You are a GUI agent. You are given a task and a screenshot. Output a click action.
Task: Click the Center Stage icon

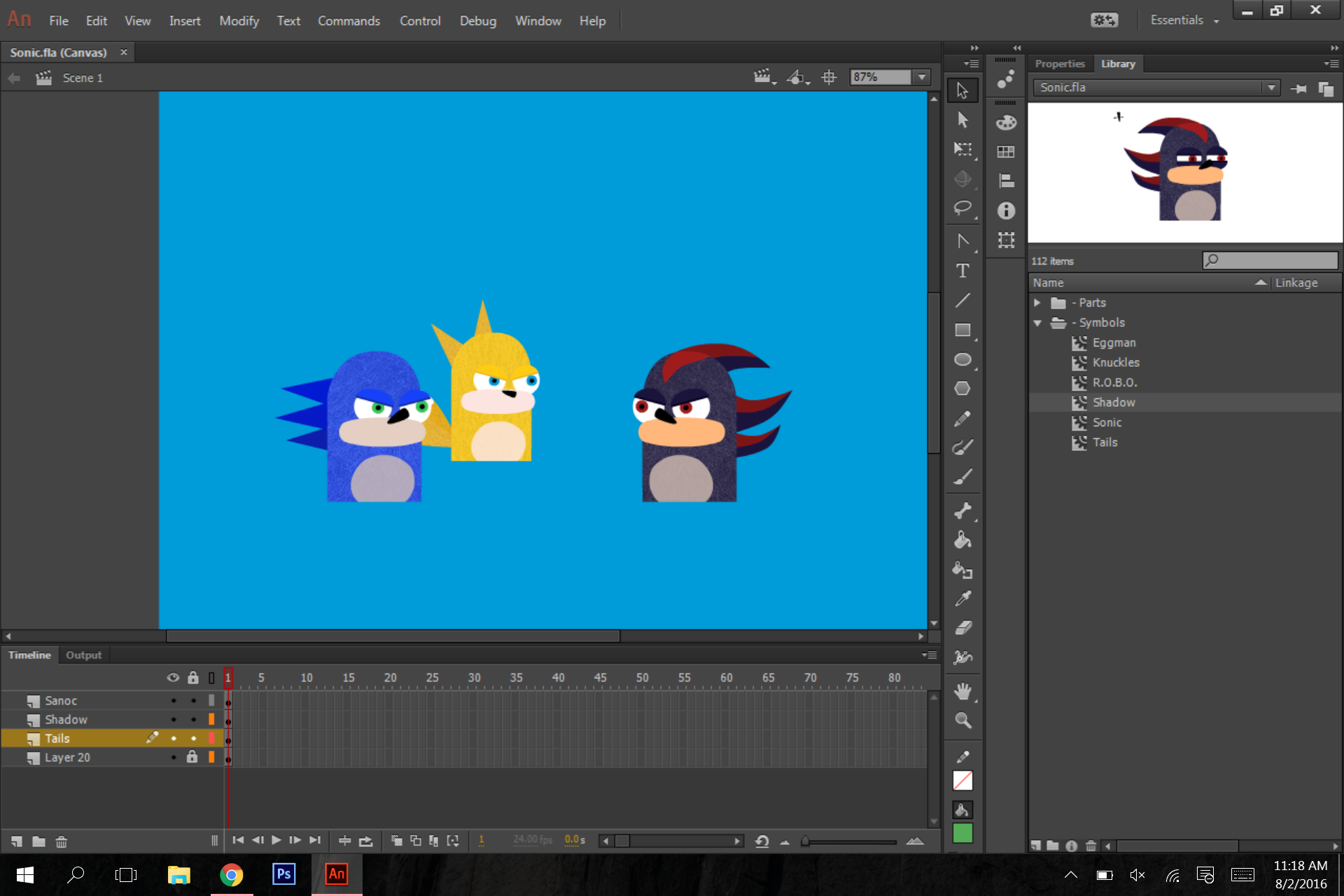[x=829, y=77]
